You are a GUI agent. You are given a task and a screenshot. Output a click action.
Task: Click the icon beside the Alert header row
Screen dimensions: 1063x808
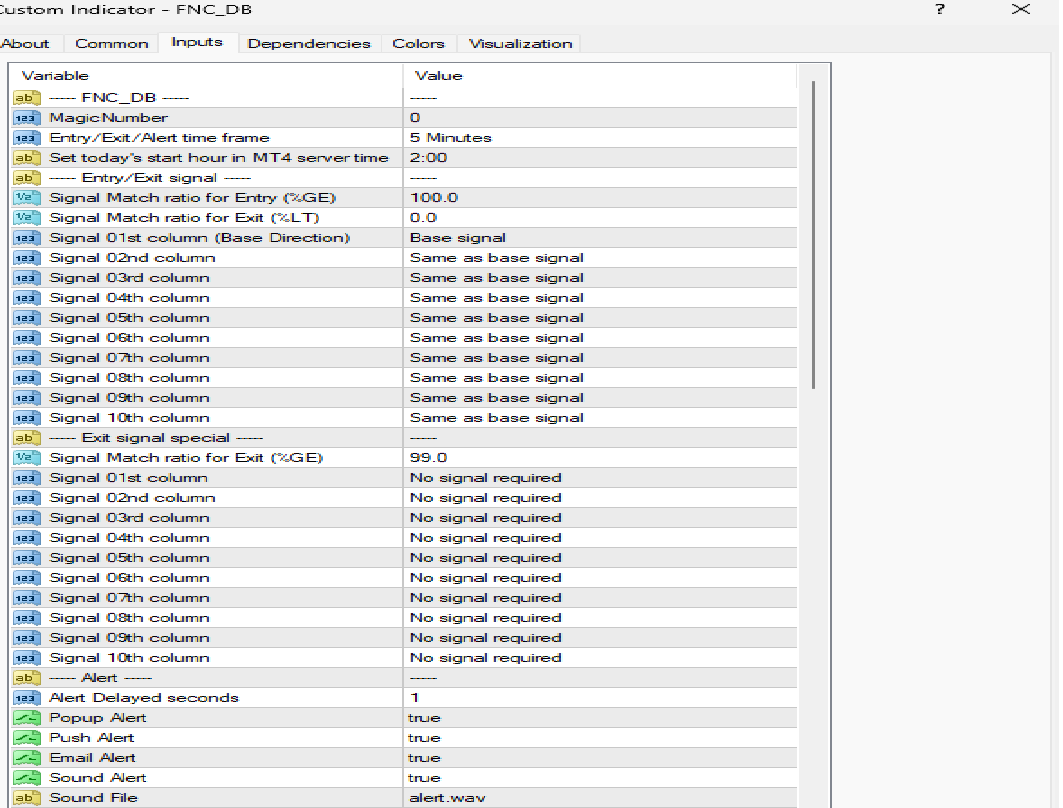(x=26, y=678)
